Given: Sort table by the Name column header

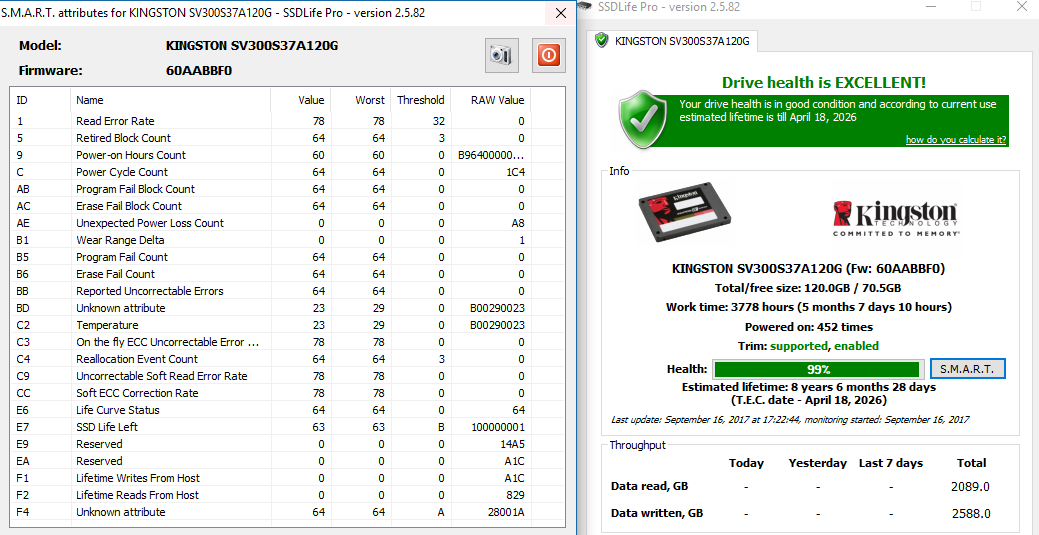Looking at the screenshot, I should pos(171,100).
